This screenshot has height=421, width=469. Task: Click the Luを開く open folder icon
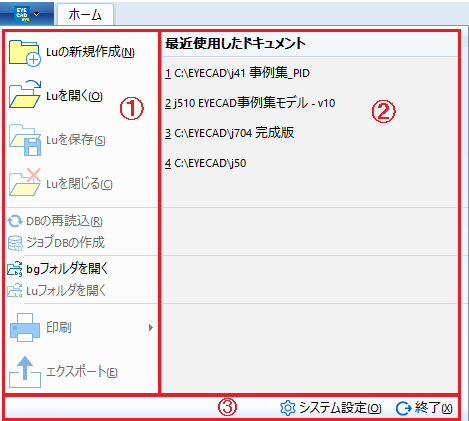pyautogui.click(x=25, y=94)
